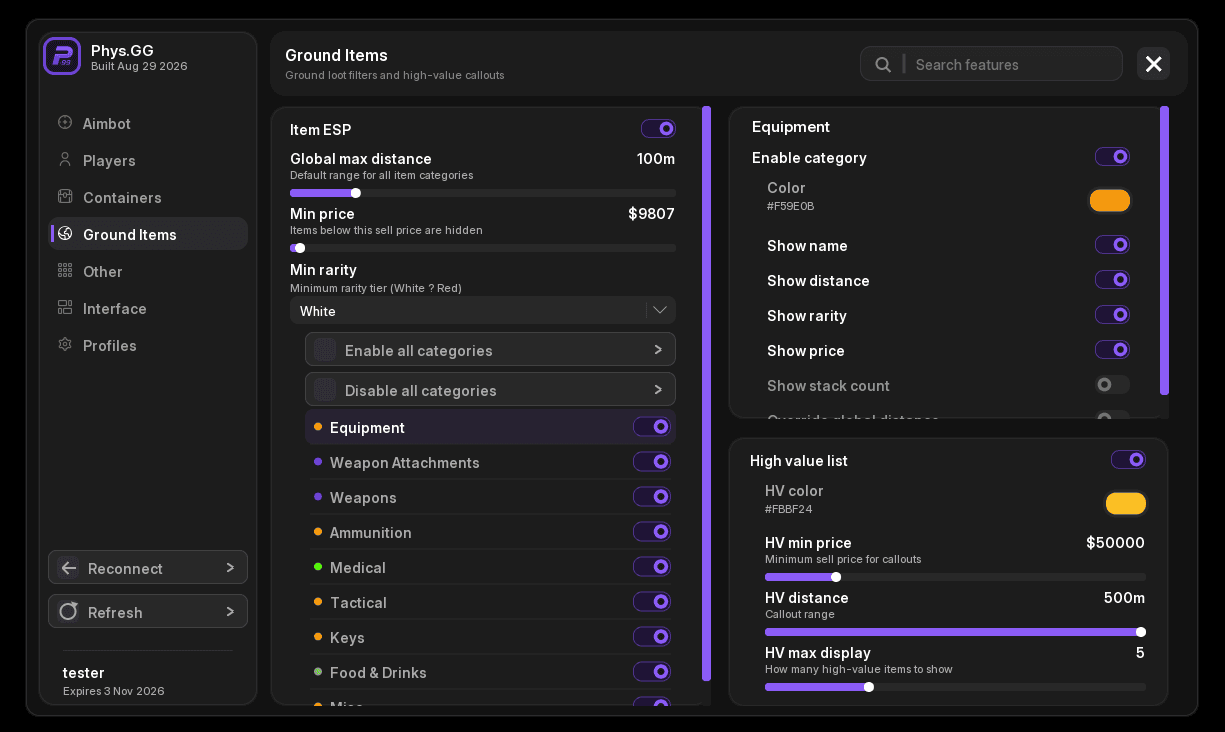Screen dimensions: 1225x732
Task: Select the Ammunition category row
Action: [491, 532]
